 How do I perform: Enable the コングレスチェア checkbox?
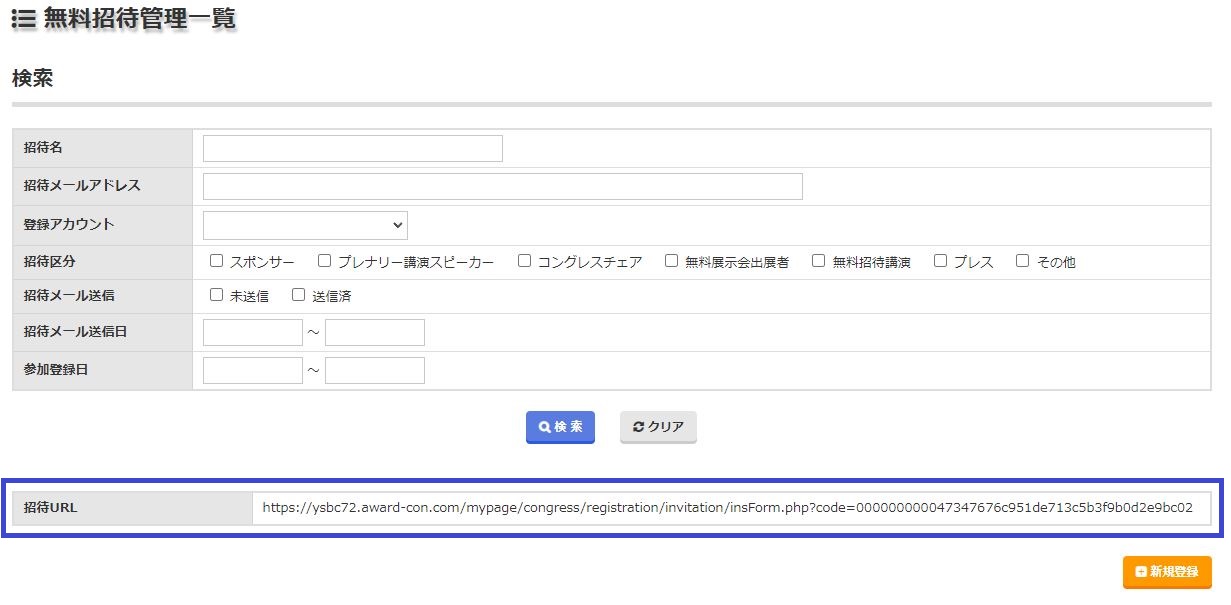pyautogui.click(x=525, y=261)
